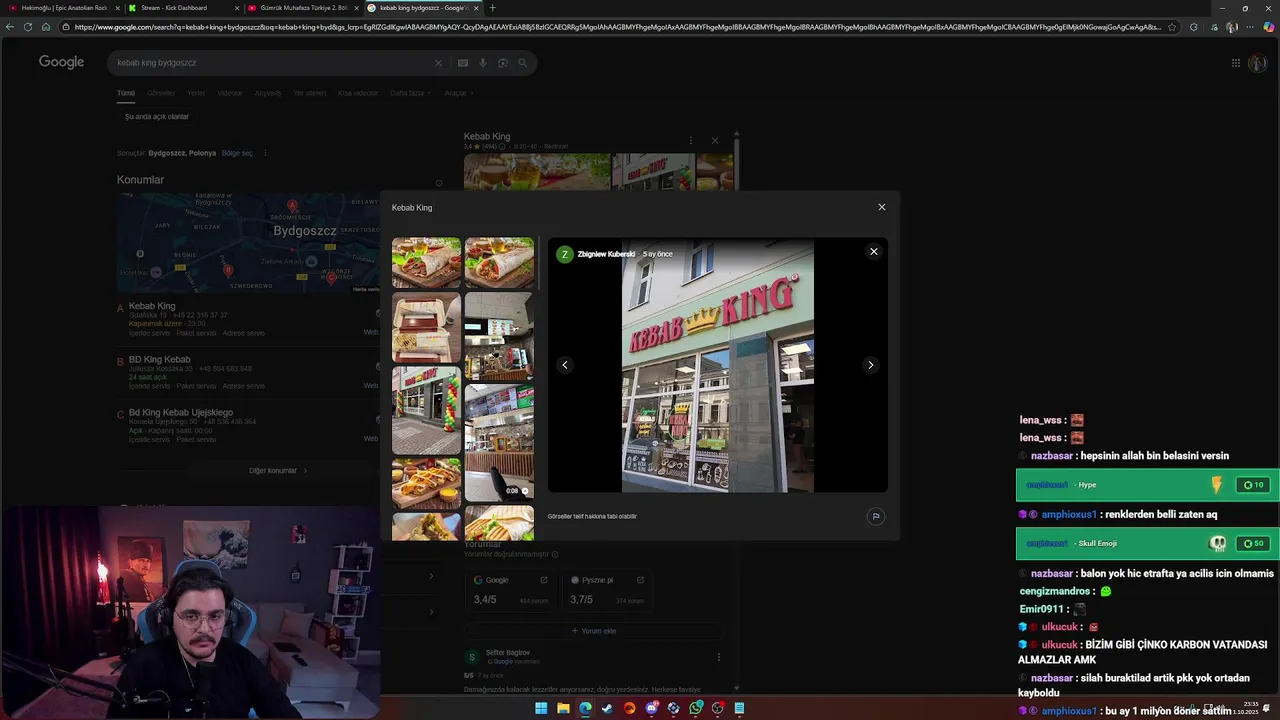This screenshot has height=720, width=1280.
Task: Close the Kebab King photos dialog
Action: point(881,207)
